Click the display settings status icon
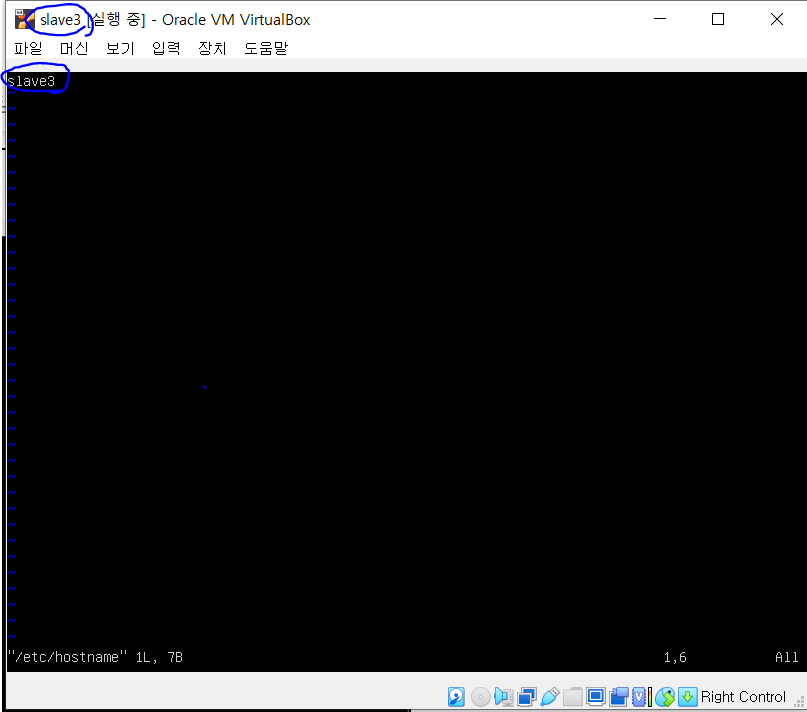This screenshot has height=712, width=807. (595, 697)
